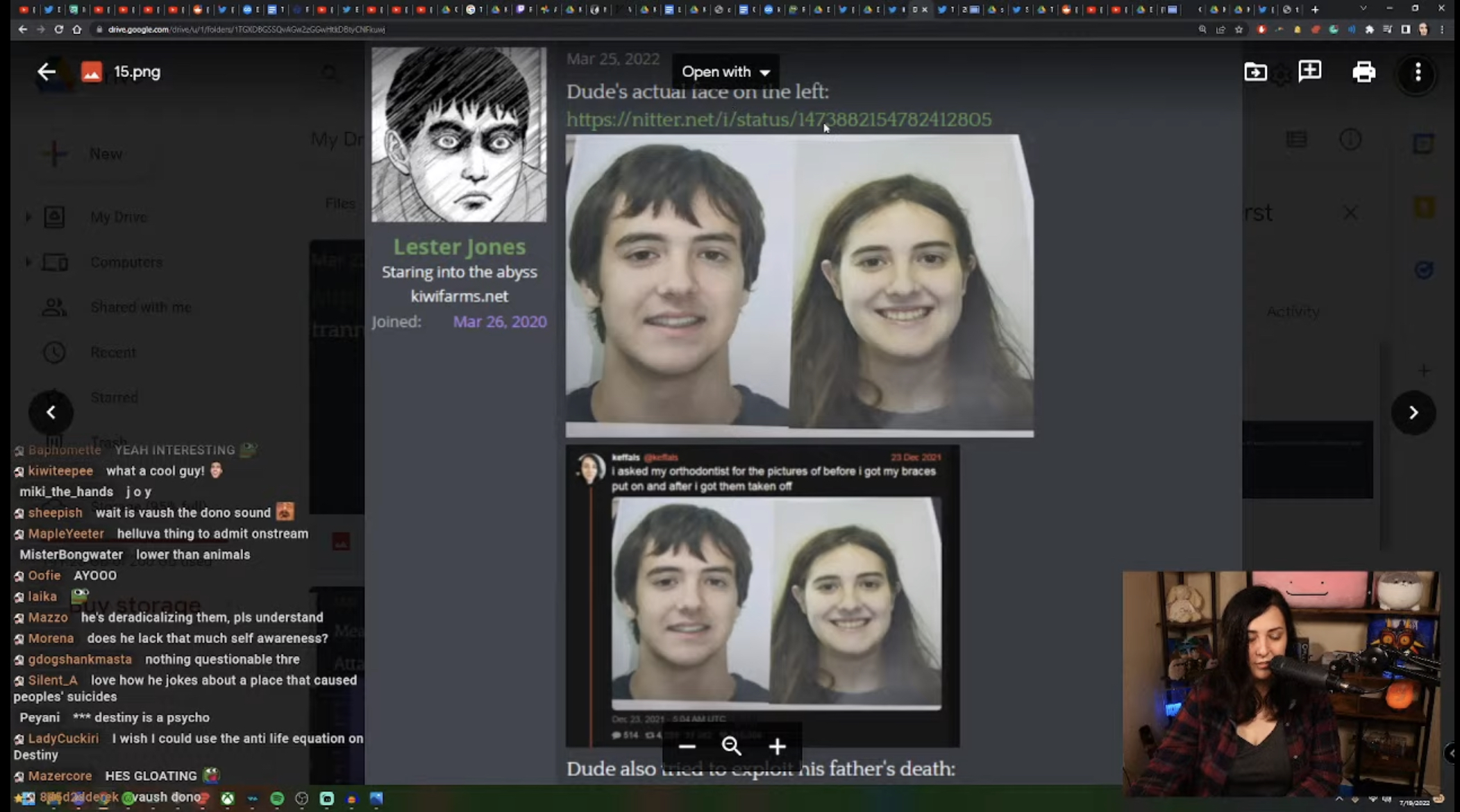Open the Photos app from the taskbar
This screenshot has width=1460, height=812.
(376, 799)
